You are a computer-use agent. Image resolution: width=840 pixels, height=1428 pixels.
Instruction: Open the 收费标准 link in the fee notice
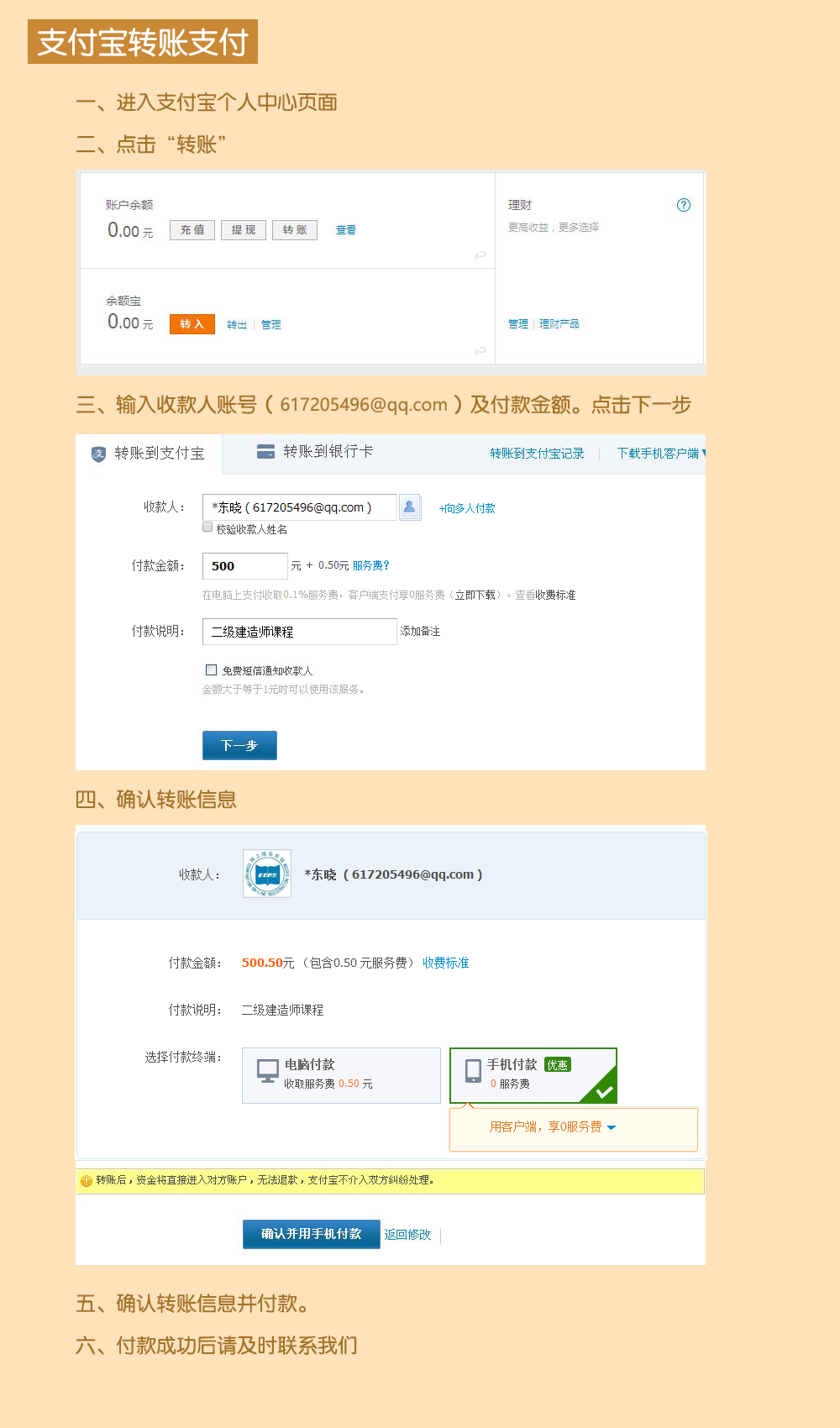pos(555,595)
